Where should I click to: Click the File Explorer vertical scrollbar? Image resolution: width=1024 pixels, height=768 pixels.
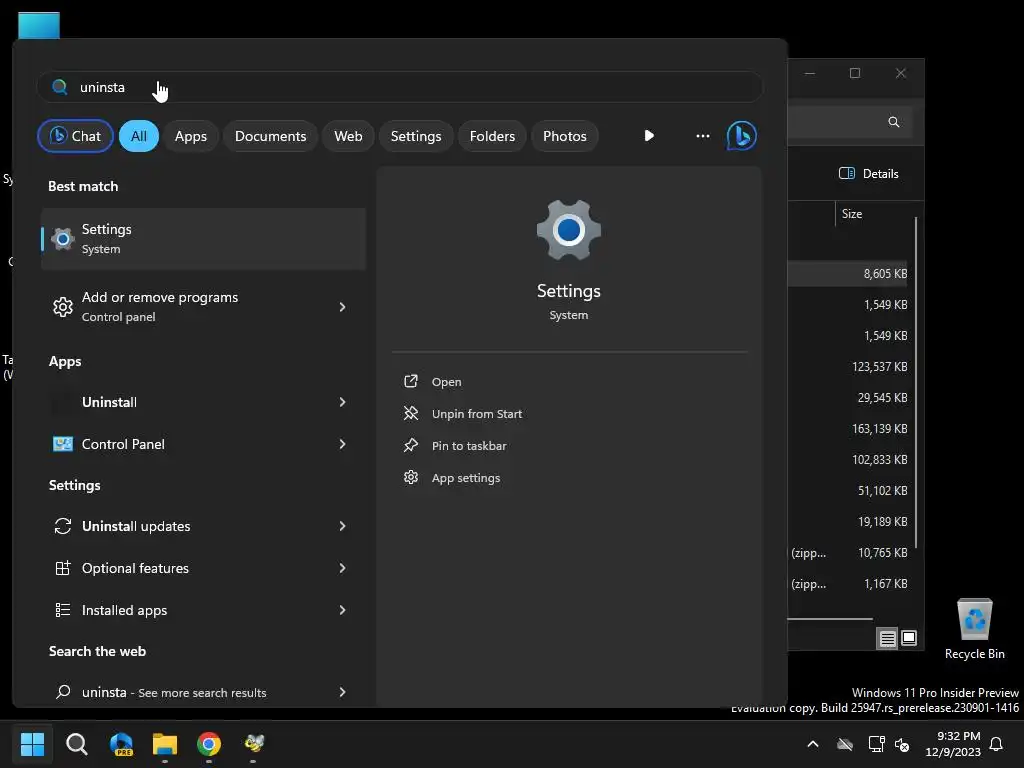(916, 382)
